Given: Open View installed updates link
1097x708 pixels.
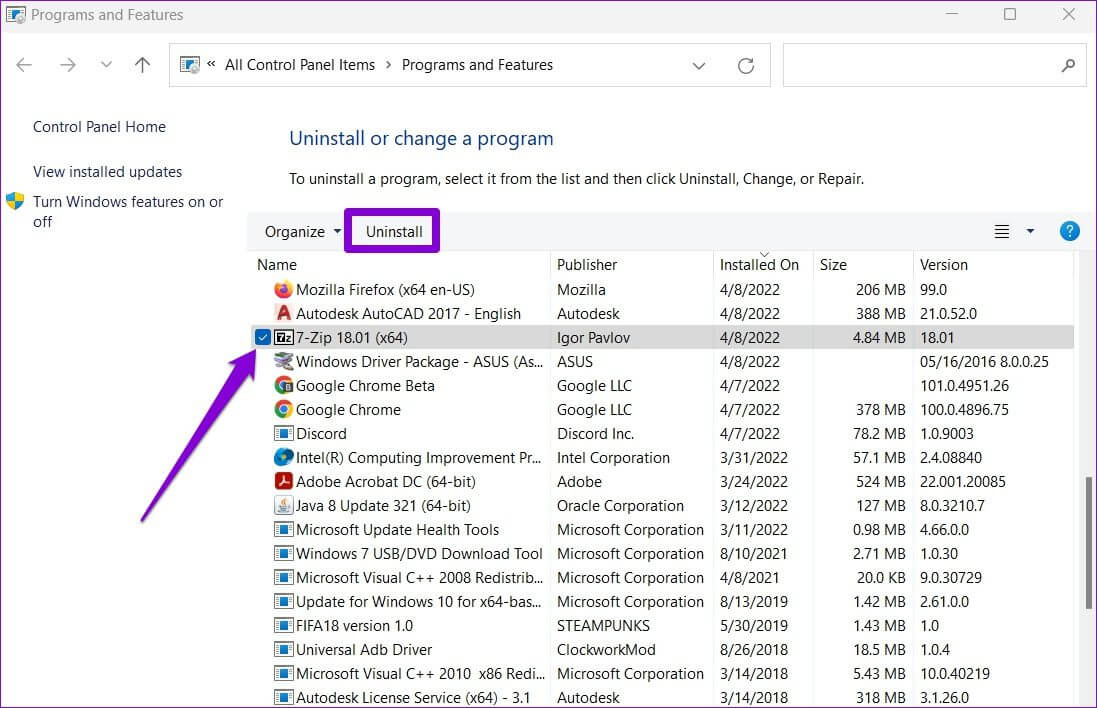Looking at the screenshot, I should tap(107, 171).
